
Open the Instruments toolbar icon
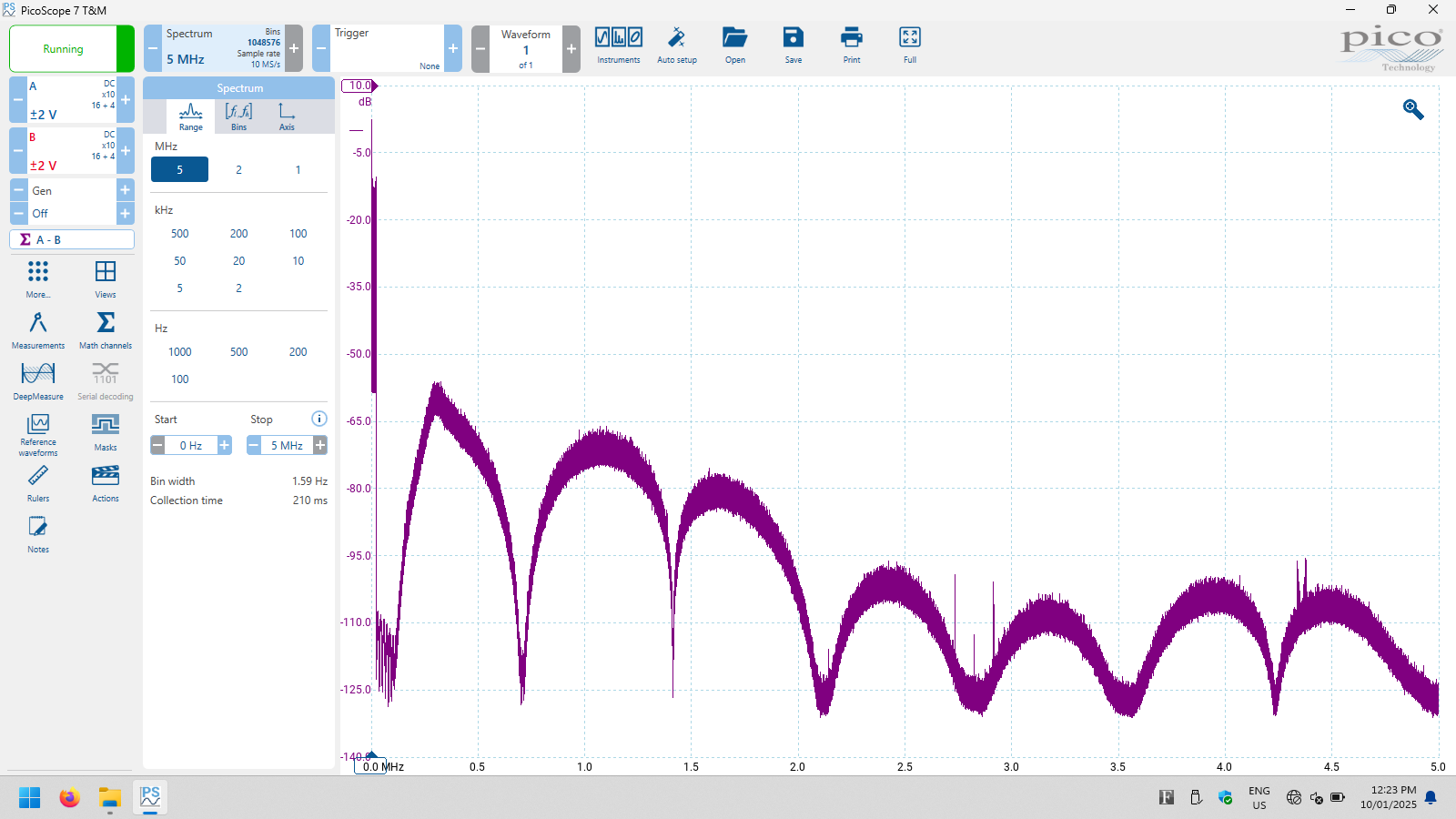(619, 45)
